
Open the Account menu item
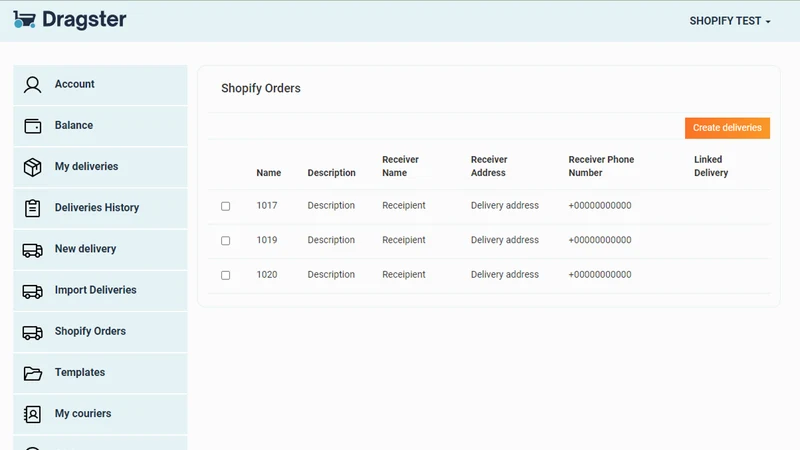pyautogui.click(x=100, y=85)
